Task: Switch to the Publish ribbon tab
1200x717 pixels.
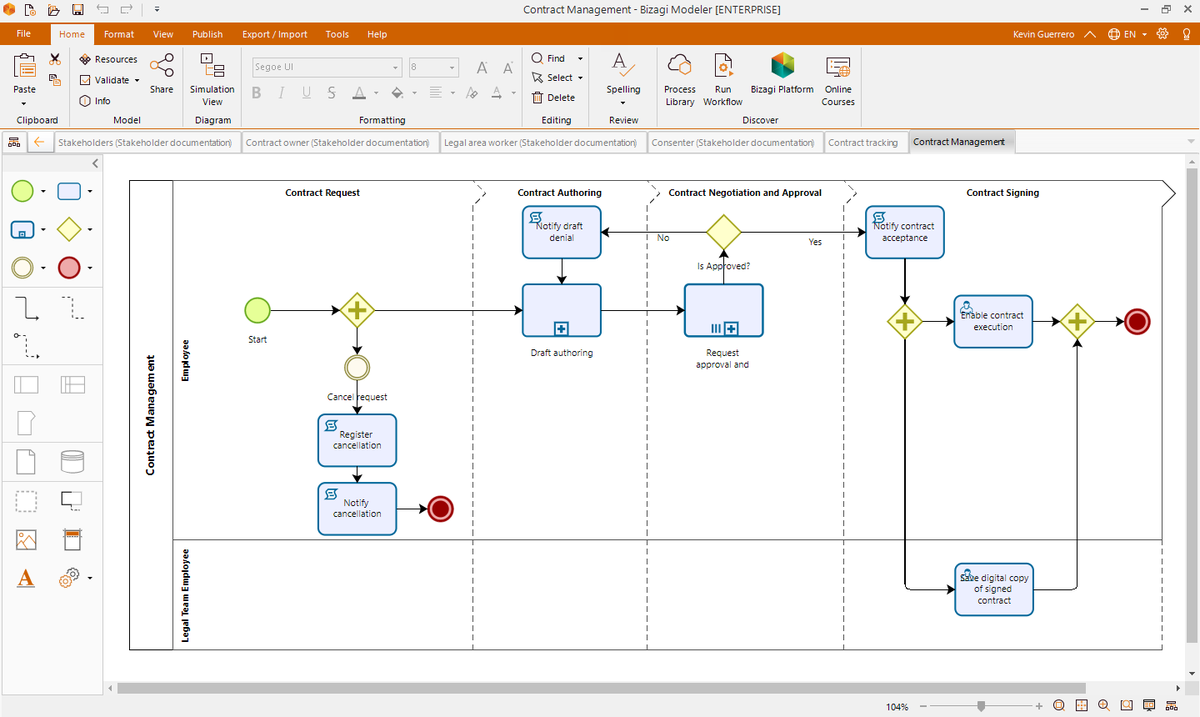Action: 208,34
